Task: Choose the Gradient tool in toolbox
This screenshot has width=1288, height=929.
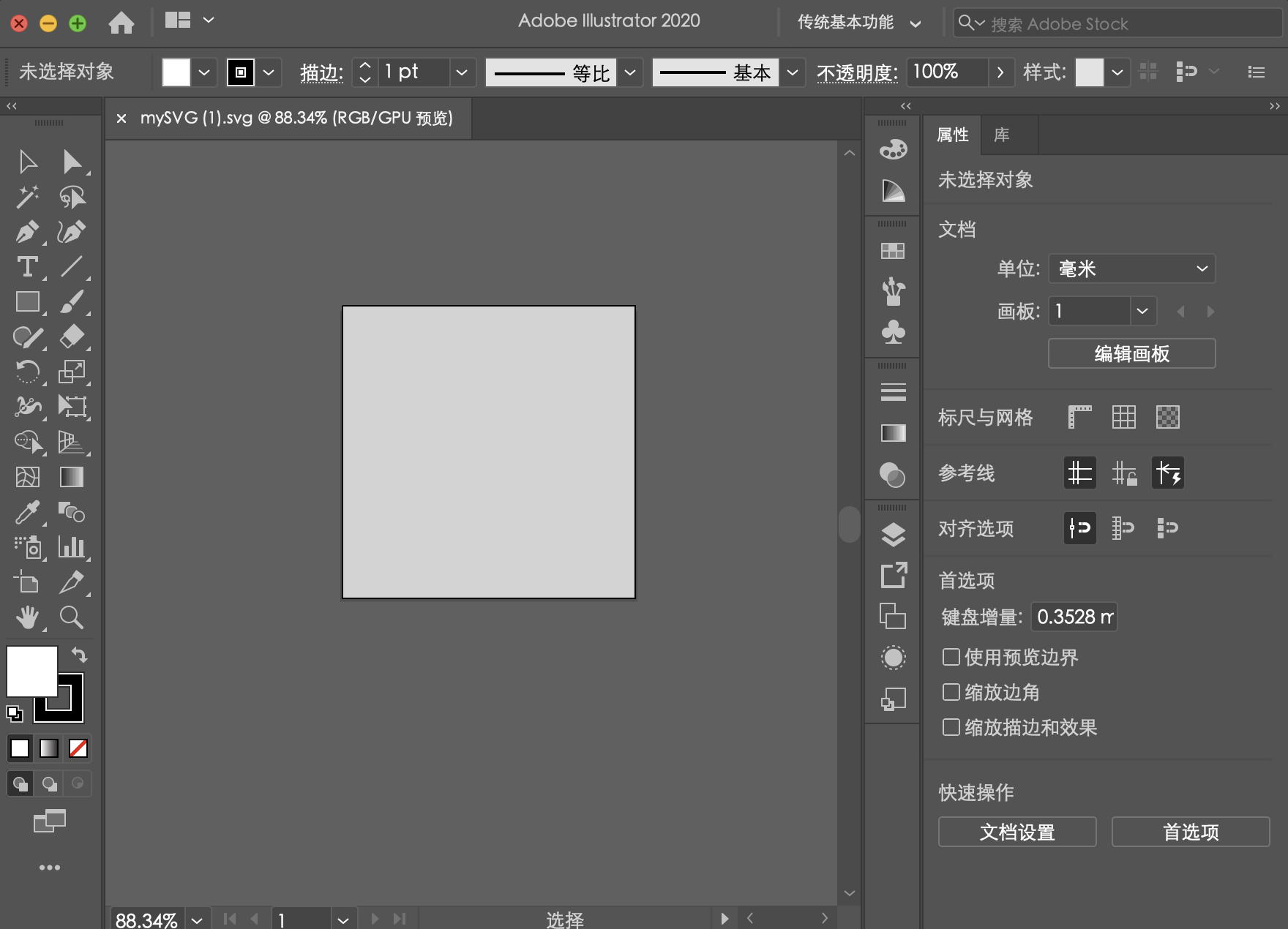Action: click(x=72, y=477)
